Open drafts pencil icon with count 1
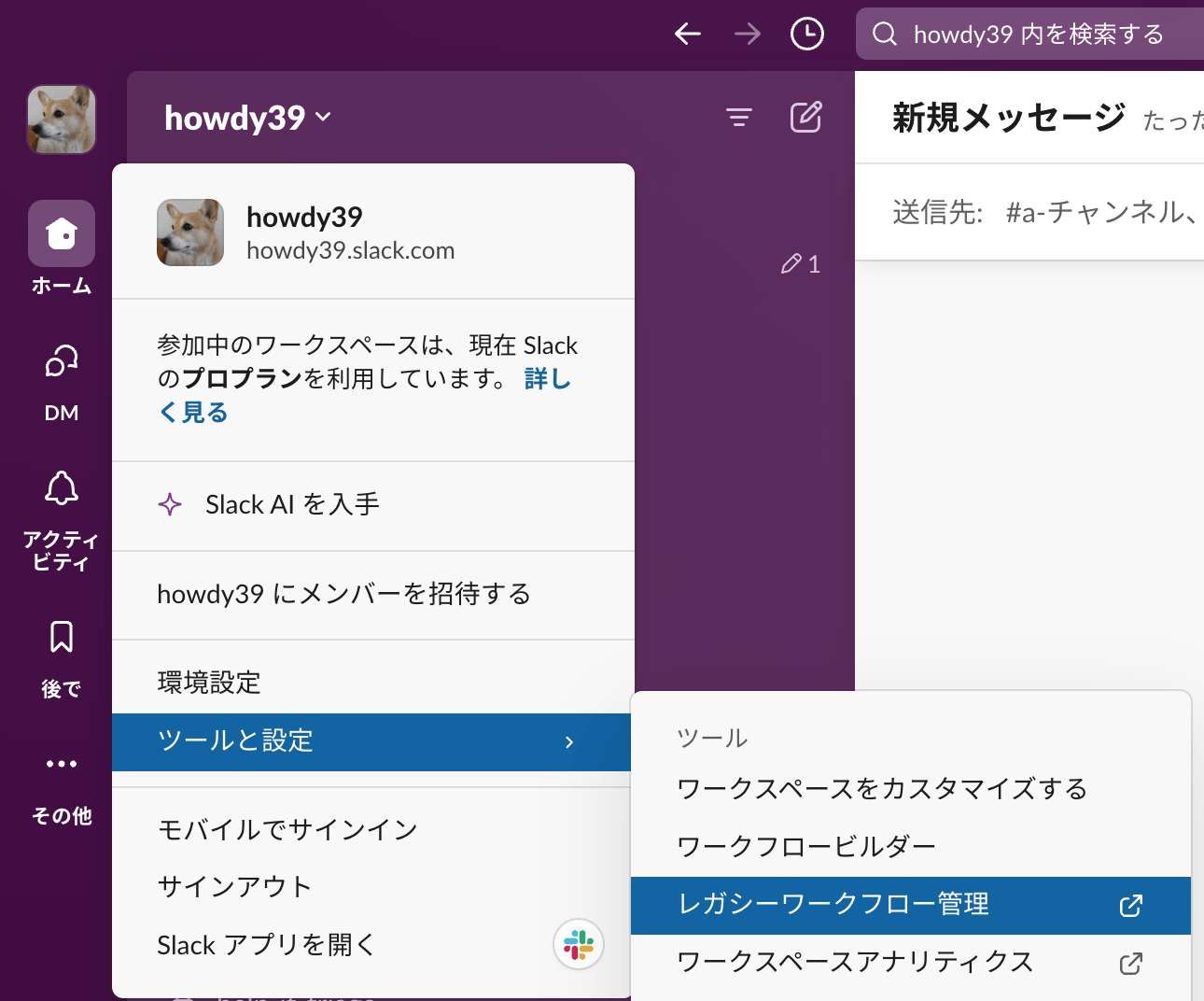The height and width of the screenshot is (1001, 1204). click(800, 264)
